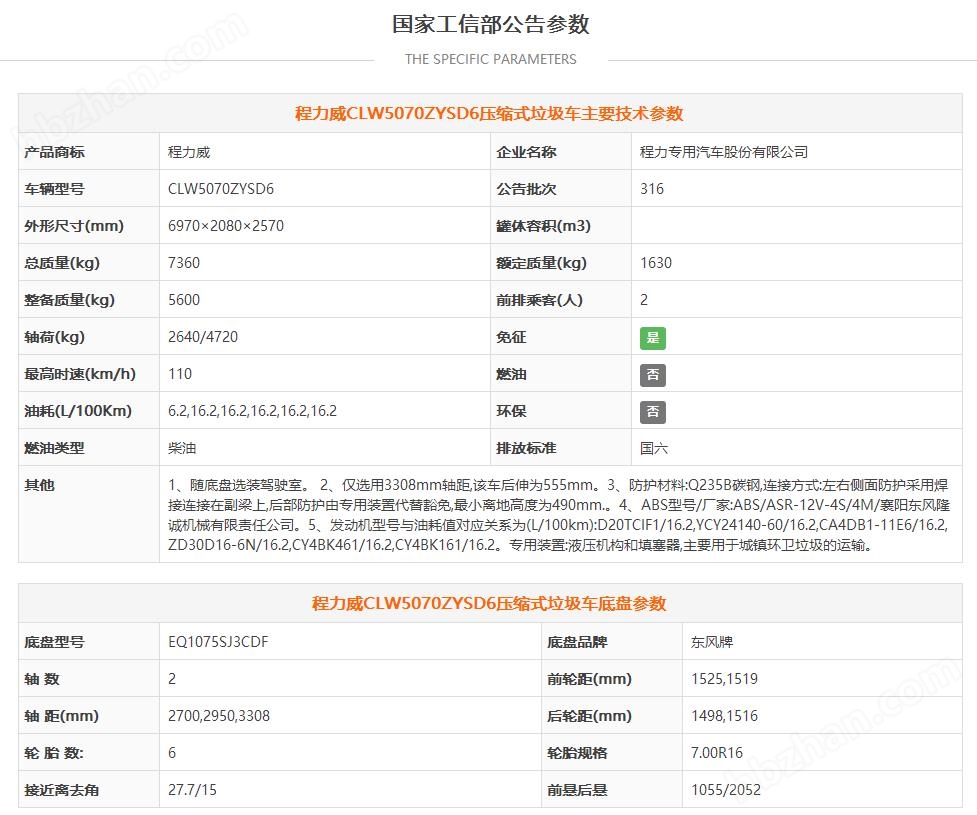Click the gray 否 badge in 燃油 row
The width and height of the screenshot is (977, 815).
point(652,374)
